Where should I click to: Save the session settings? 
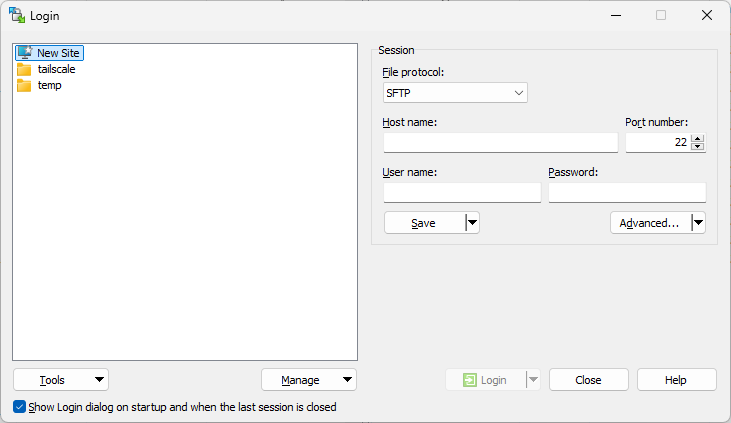[424, 223]
